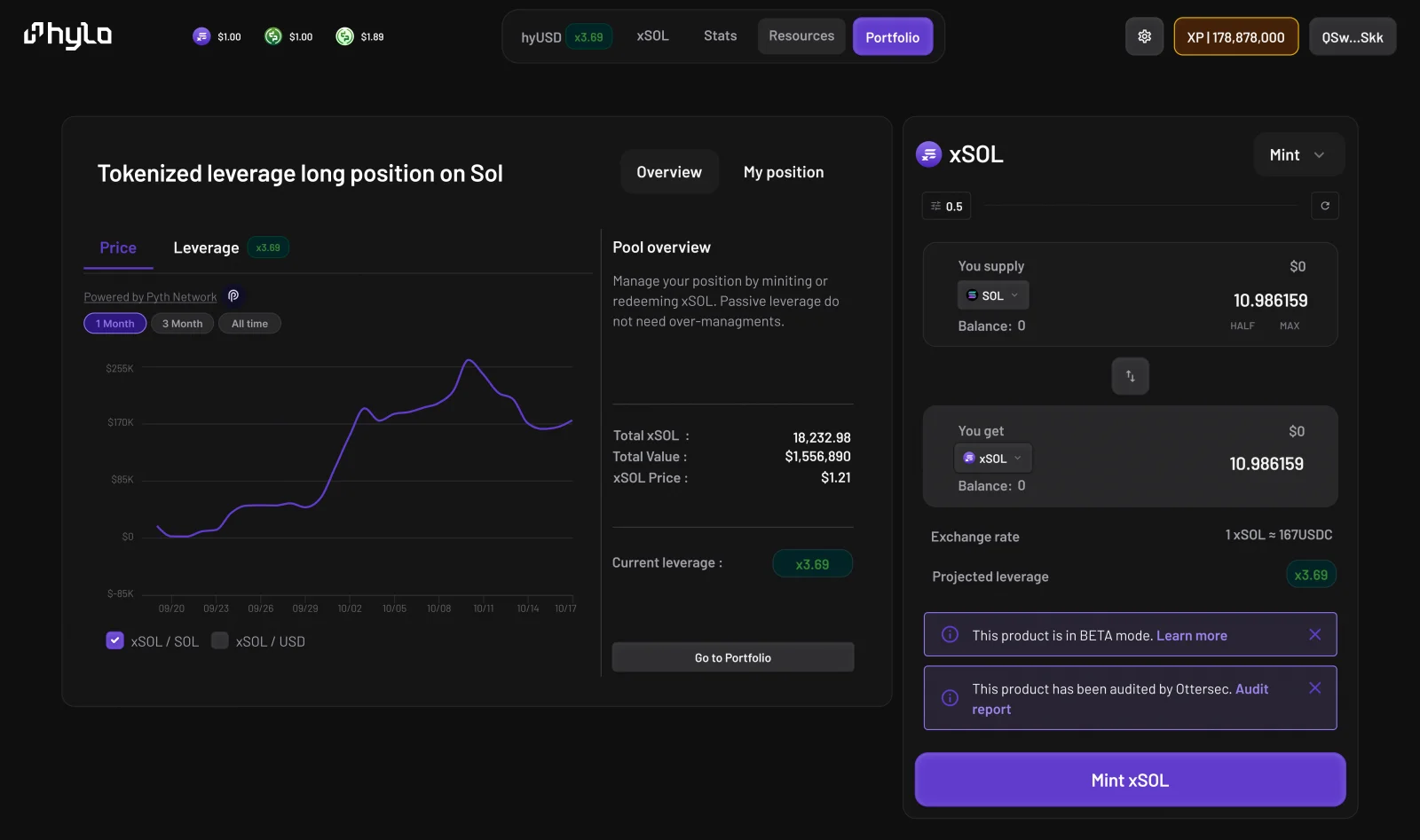
Task: Click the supply amount field 10.986159
Action: tap(1270, 301)
